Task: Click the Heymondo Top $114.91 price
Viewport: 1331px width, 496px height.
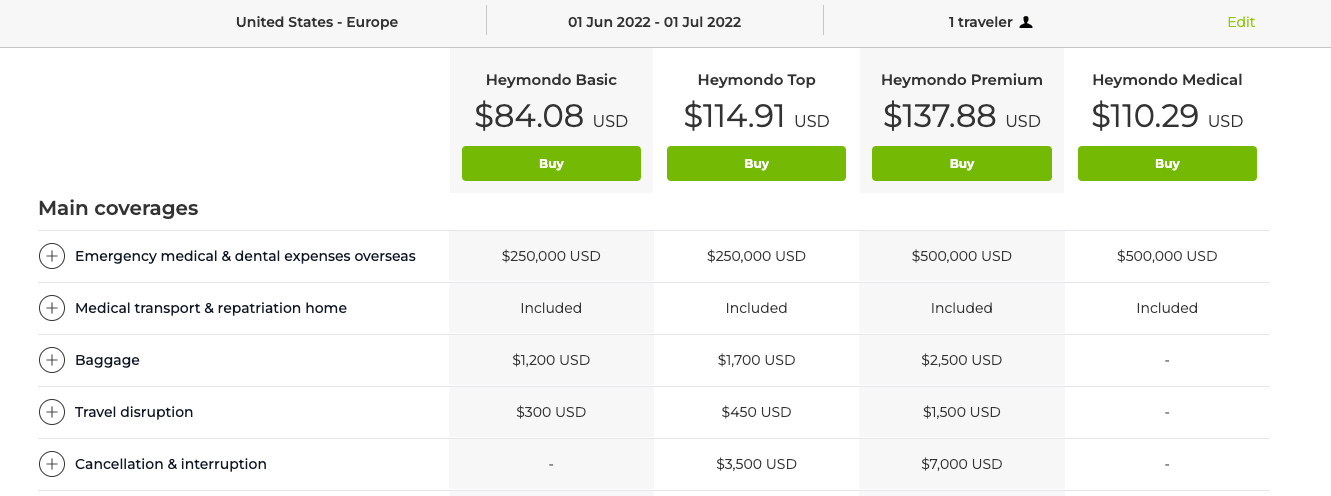Action: pos(756,116)
